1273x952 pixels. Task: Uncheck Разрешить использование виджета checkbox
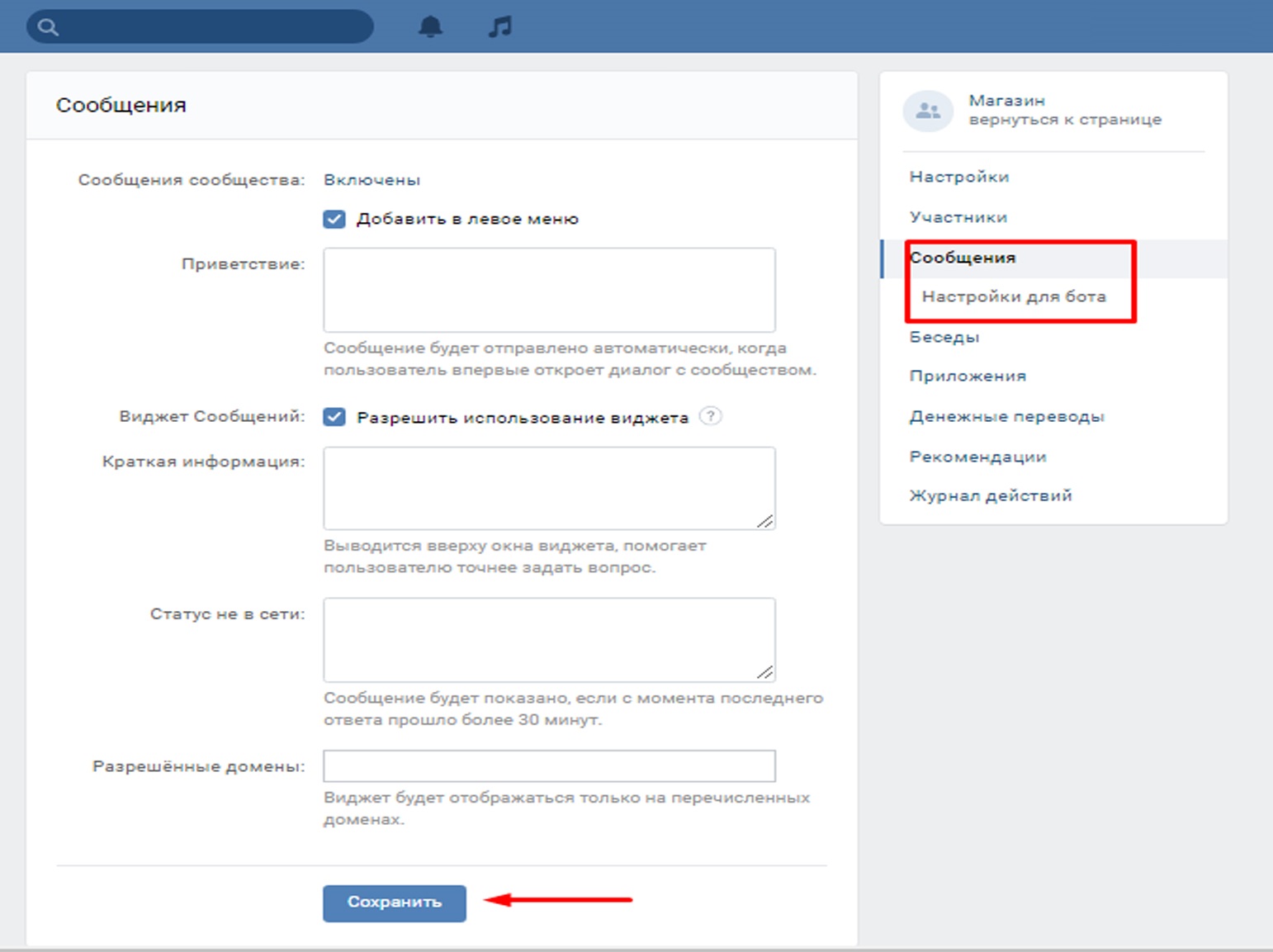coord(334,417)
